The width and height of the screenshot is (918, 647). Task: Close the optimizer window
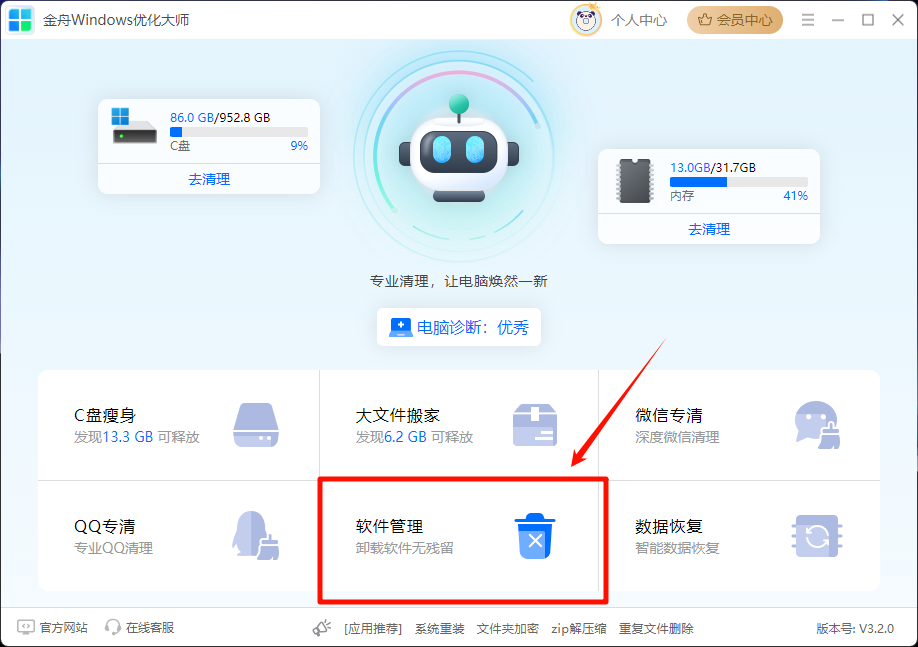point(898,20)
